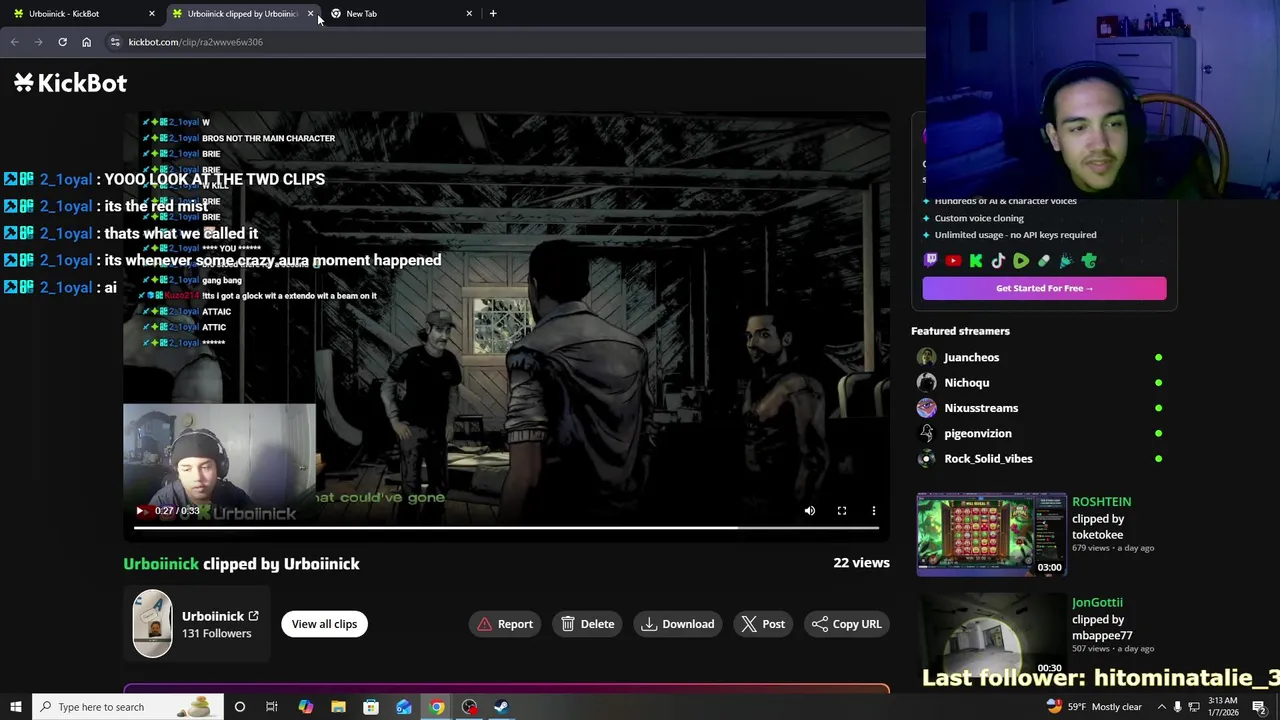The width and height of the screenshot is (1280, 720).
Task: Delete this clip
Action: [588, 624]
